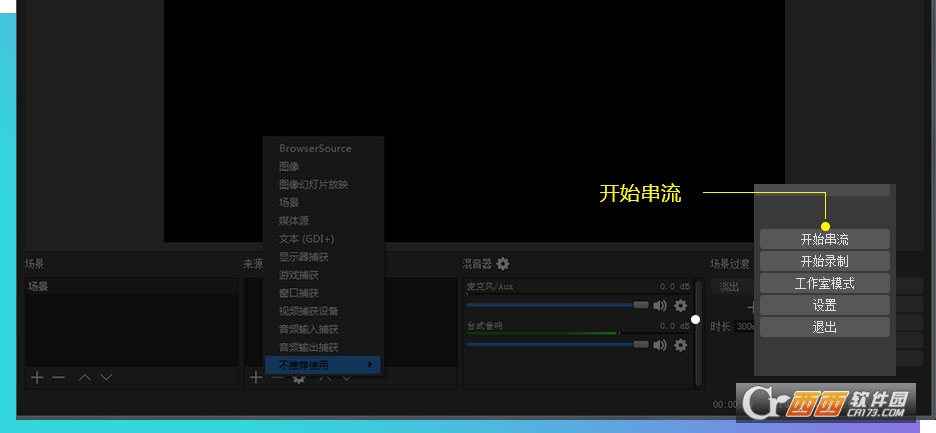Click the 麦克风/Aux volume slider handle
The height and width of the screenshot is (433, 936).
640,305
